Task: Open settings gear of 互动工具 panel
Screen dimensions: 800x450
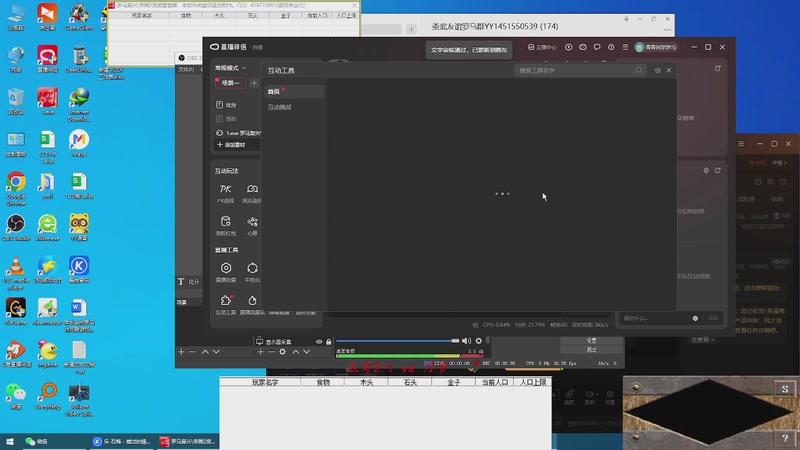Action: [658, 70]
